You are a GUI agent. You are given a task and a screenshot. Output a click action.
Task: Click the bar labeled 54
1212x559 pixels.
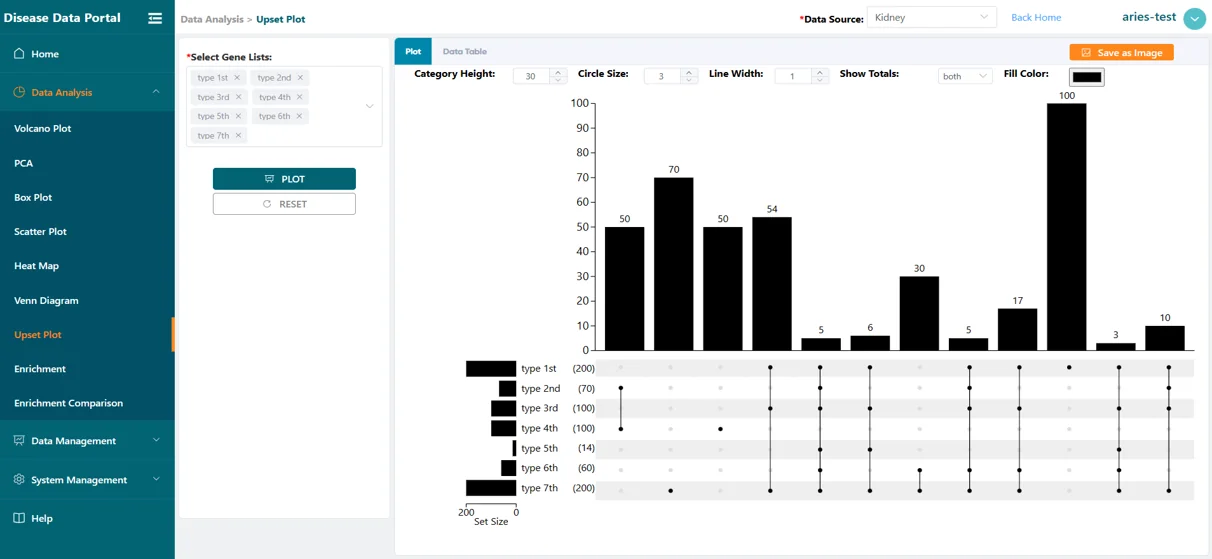point(772,284)
